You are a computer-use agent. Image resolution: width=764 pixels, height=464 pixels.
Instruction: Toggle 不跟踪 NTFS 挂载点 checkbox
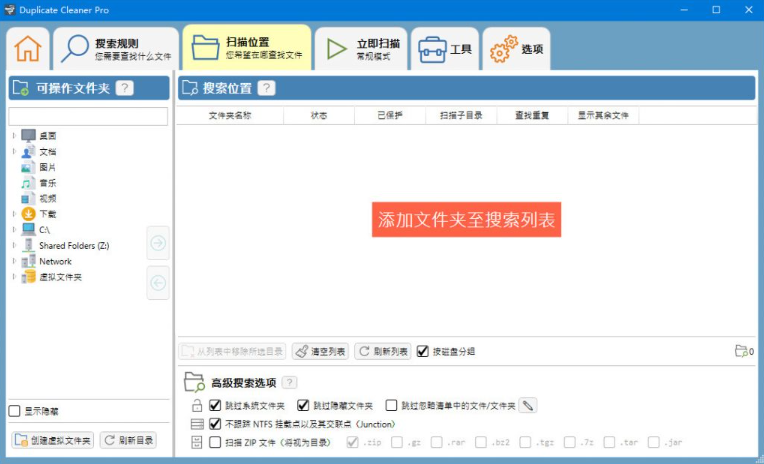tap(215, 424)
